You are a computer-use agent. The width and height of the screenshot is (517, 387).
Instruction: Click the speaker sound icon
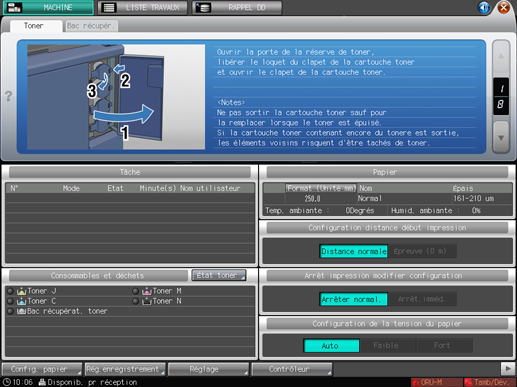pos(484,7)
